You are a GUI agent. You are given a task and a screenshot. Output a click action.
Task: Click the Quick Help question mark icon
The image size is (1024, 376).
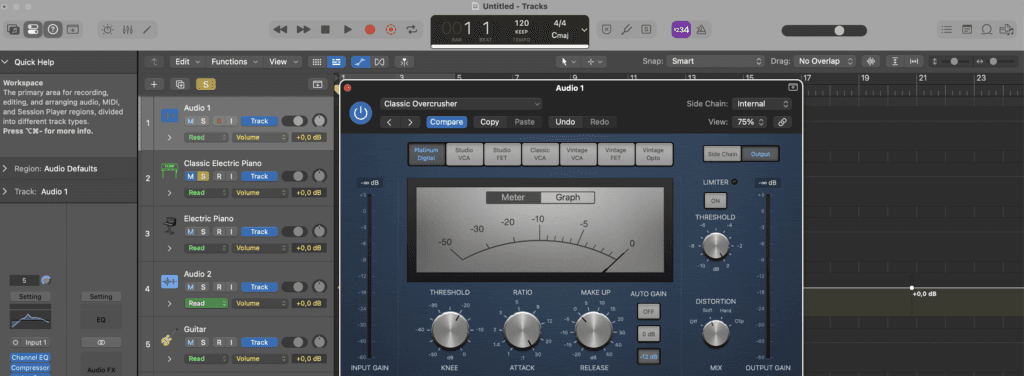click(52, 29)
